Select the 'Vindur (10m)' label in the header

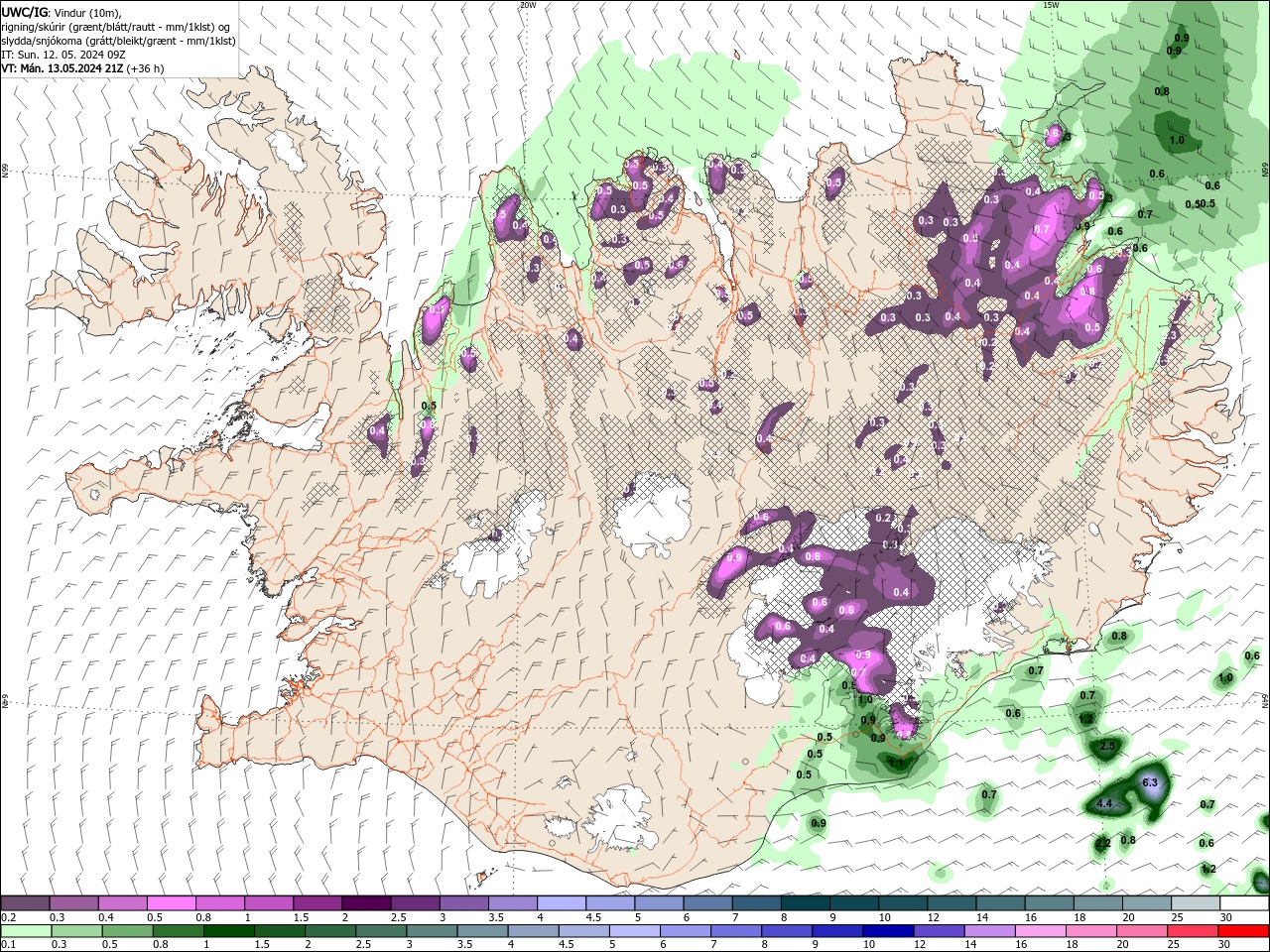click(x=86, y=13)
